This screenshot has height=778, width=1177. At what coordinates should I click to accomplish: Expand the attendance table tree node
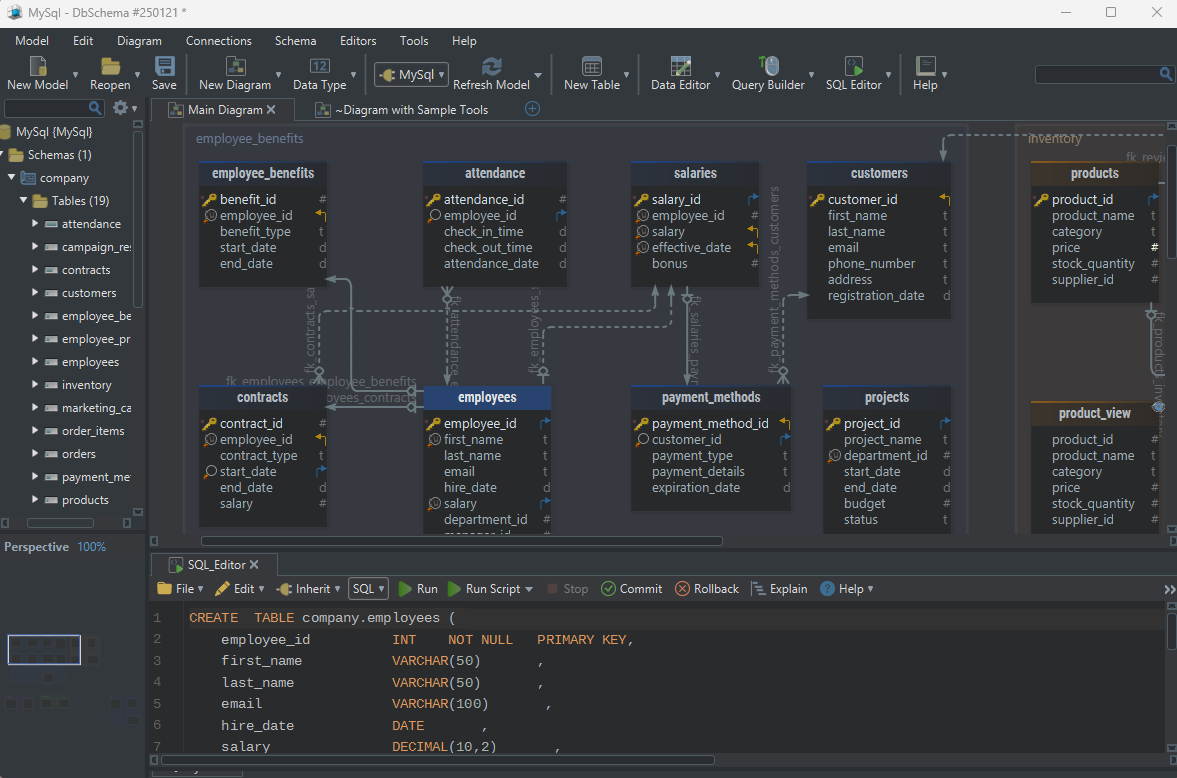click(35, 223)
